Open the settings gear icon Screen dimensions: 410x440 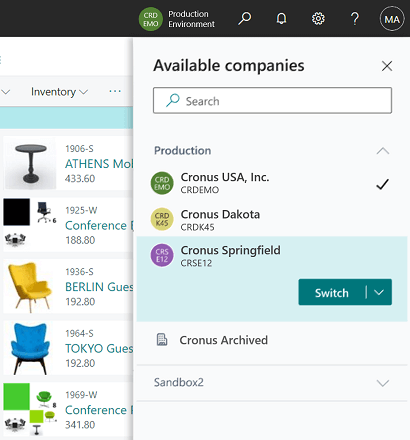[x=318, y=19]
